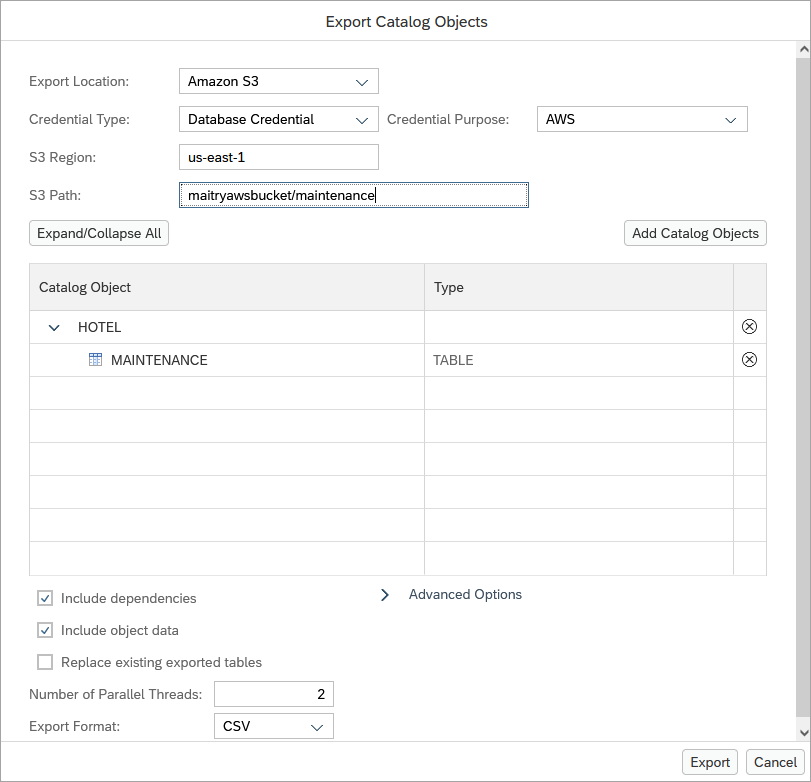Uncheck Include dependencies
The width and height of the screenshot is (811, 782).
[45, 598]
